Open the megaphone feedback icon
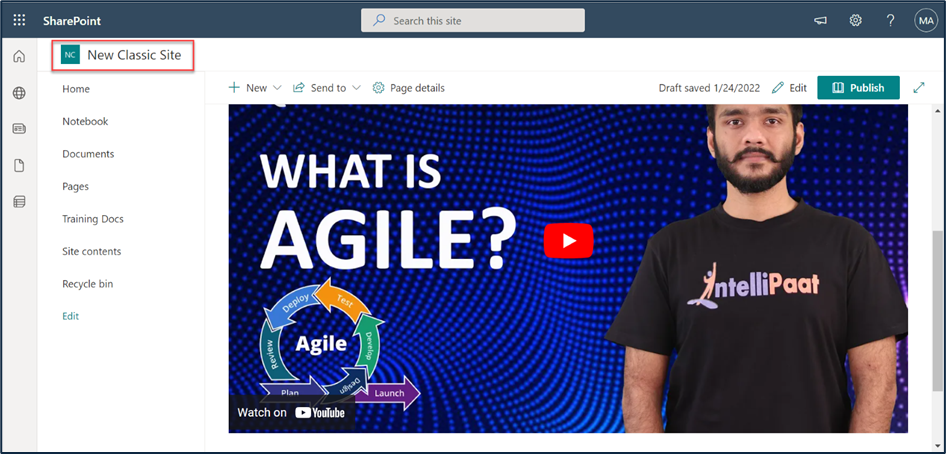 820,20
